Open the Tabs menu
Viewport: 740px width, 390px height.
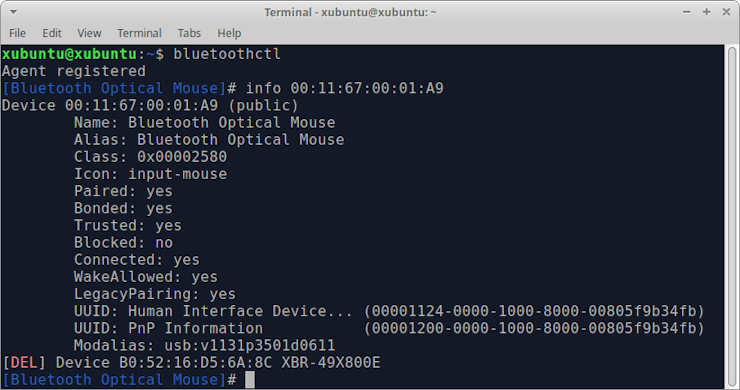click(189, 33)
